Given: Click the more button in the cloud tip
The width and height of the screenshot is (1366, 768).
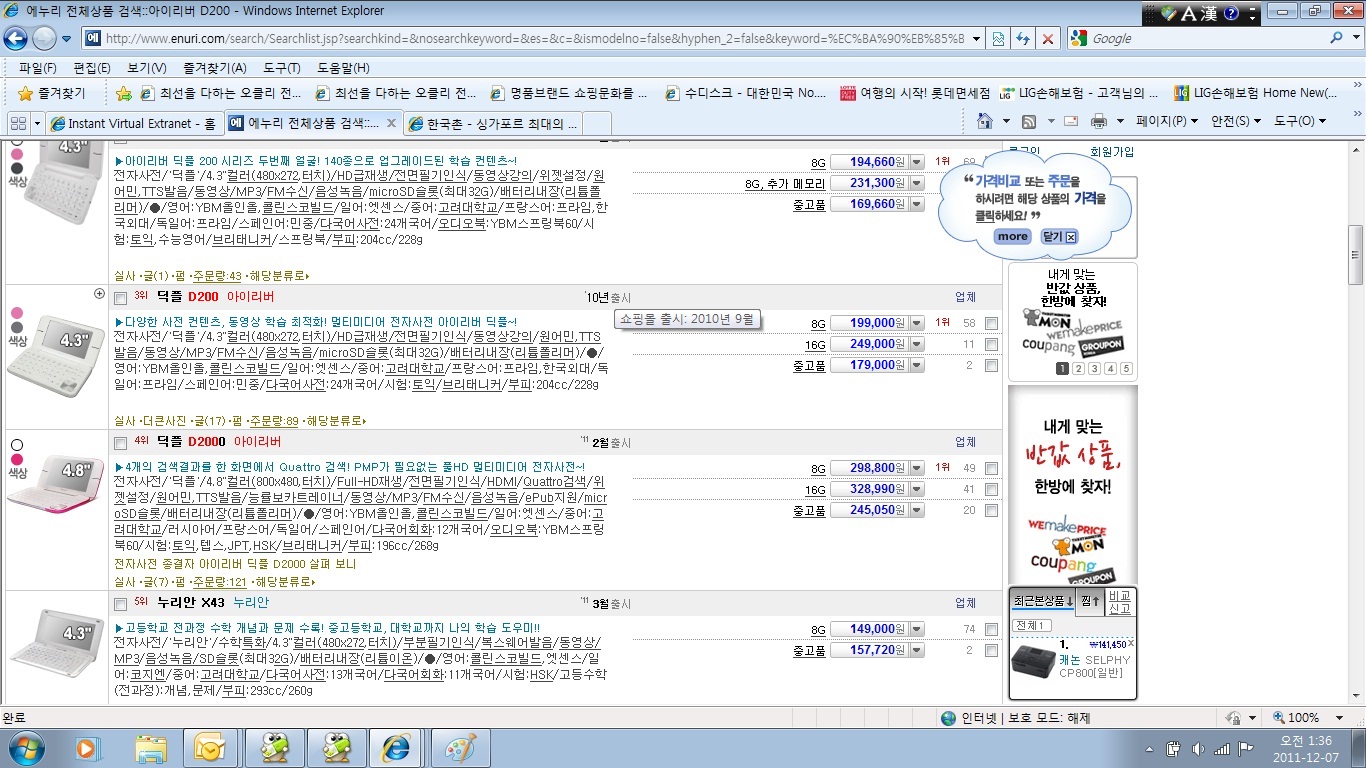Looking at the screenshot, I should coord(1013,237).
